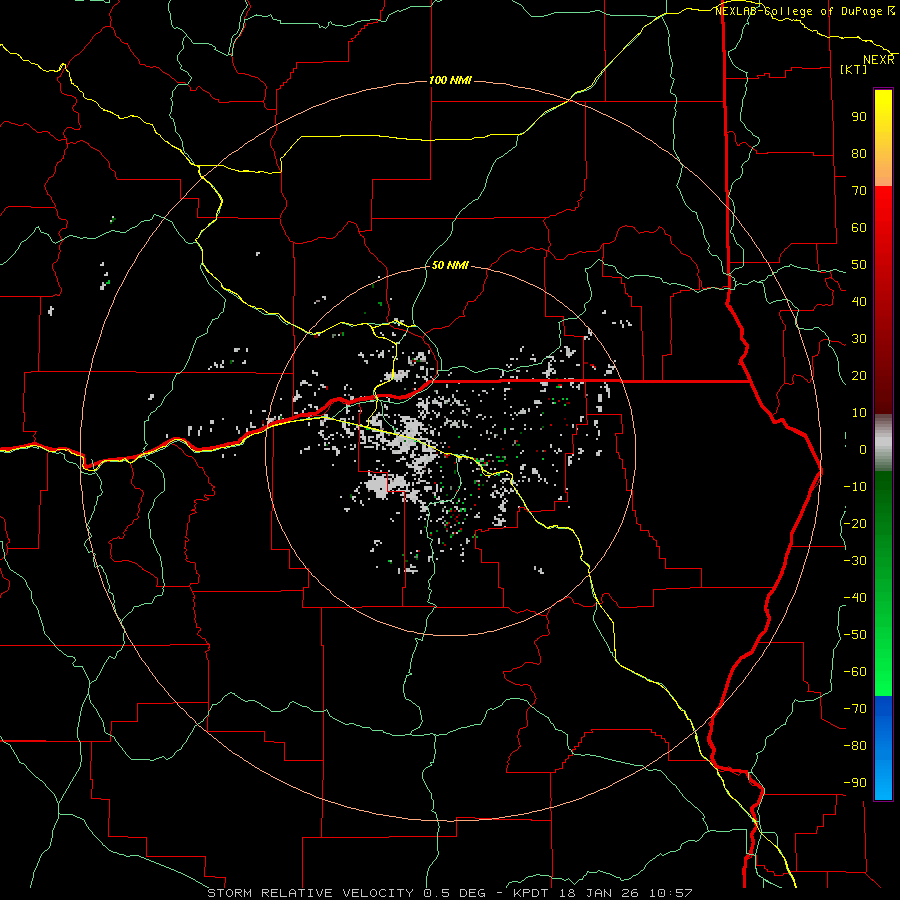Click the 40 value on velocity scale

click(x=859, y=301)
